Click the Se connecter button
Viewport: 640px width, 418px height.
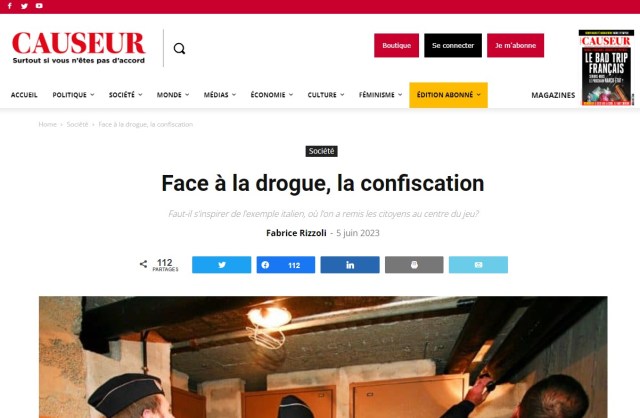[x=453, y=45]
